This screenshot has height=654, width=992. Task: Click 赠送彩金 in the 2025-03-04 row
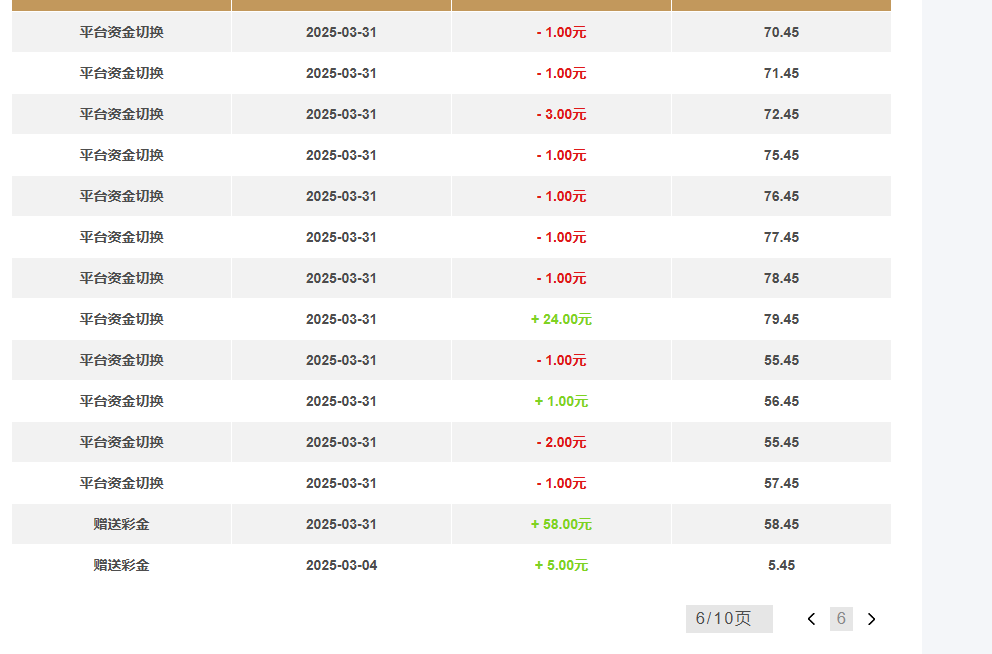[x=121, y=565]
